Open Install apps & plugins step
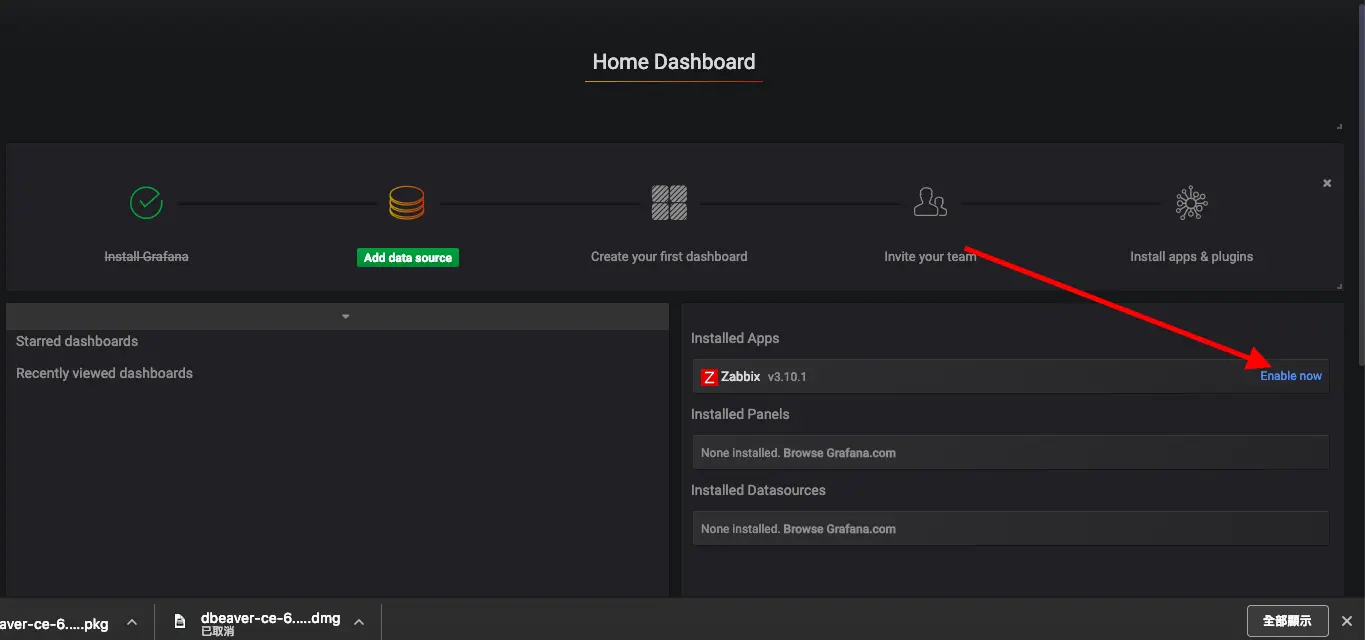Viewport: 1365px width, 640px height. 1191,257
